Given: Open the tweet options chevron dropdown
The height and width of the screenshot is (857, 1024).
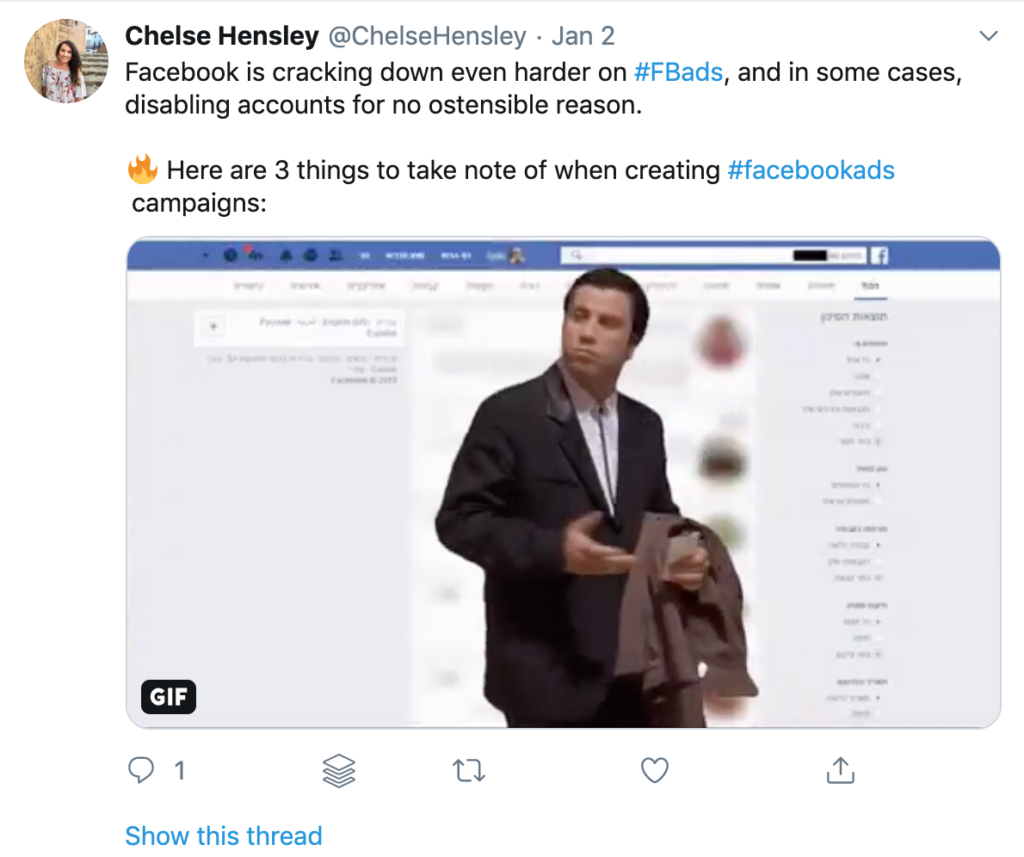Looking at the screenshot, I should tap(988, 37).
